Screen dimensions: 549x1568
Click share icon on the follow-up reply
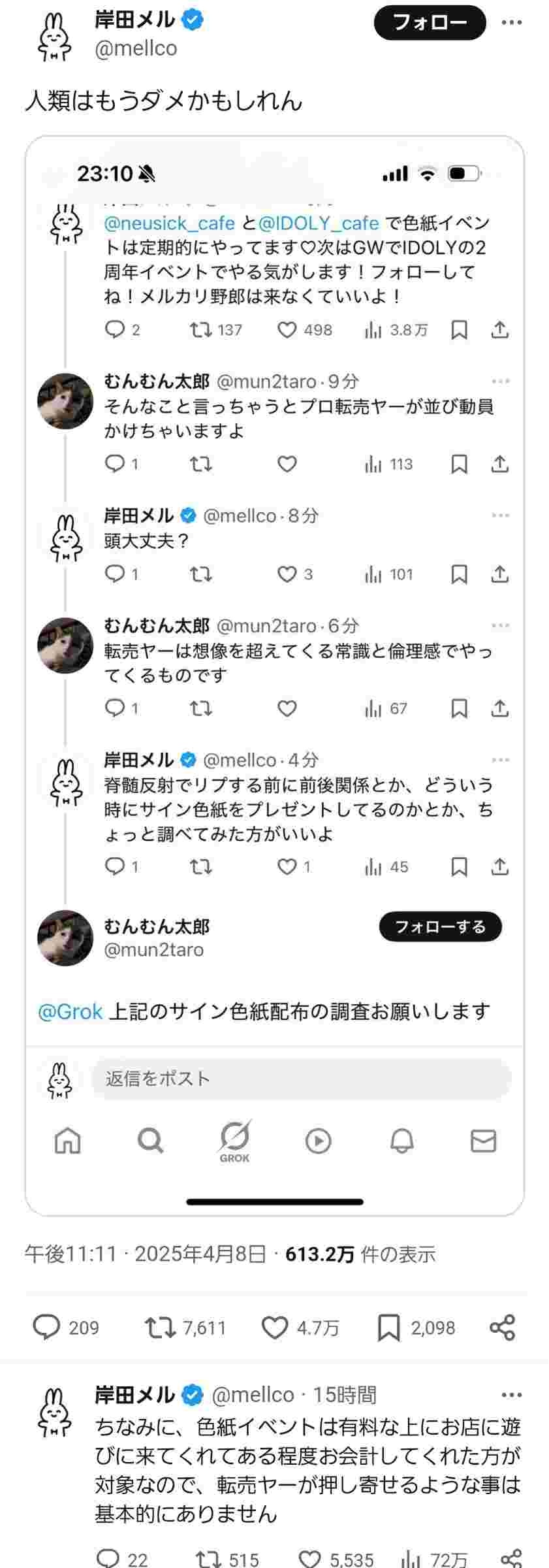(x=510, y=1559)
